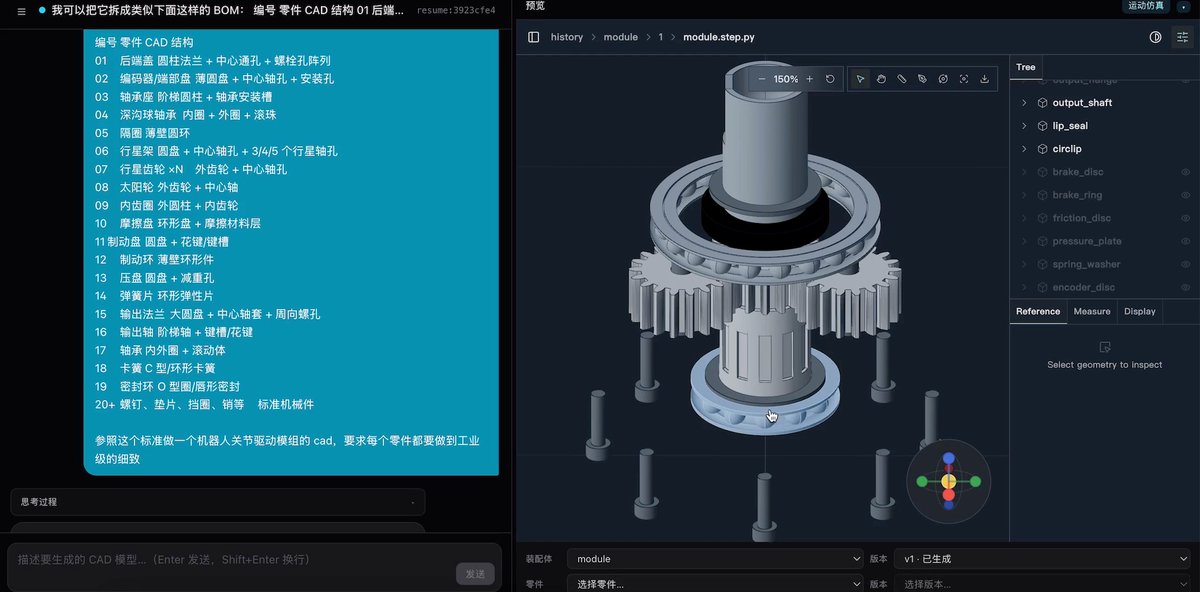Expand the encoder_disc tree node
Screen dimensions: 1200x592
click(x=1024, y=287)
